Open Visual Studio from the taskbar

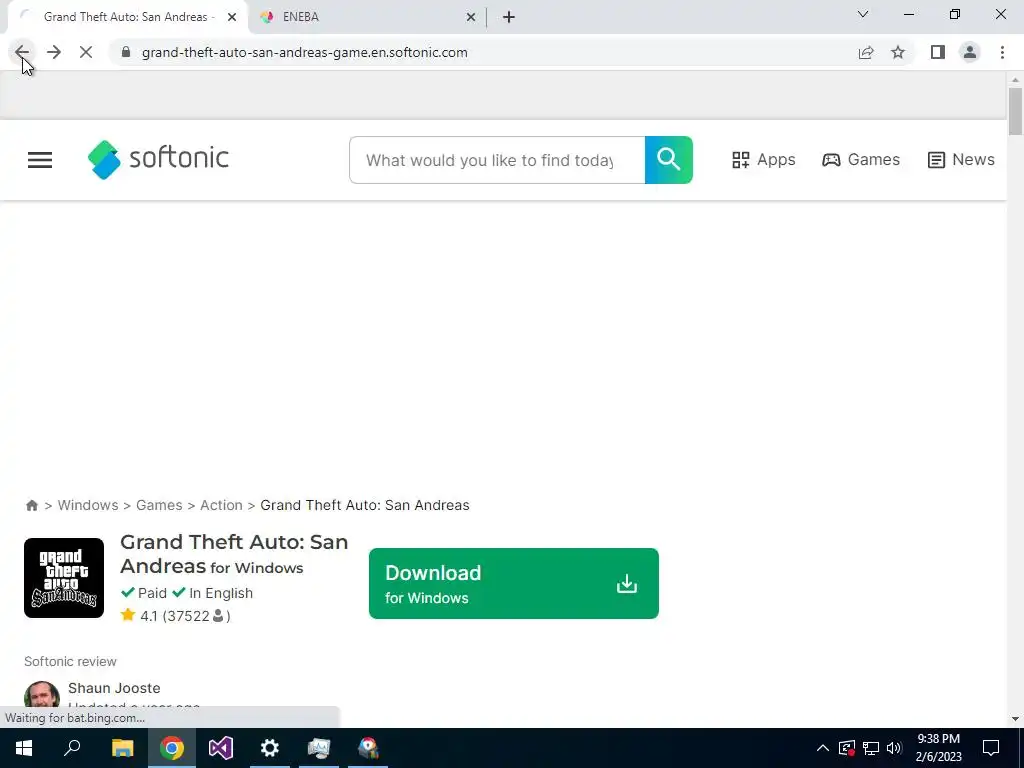pyautogui.click(x=221, y=748)
